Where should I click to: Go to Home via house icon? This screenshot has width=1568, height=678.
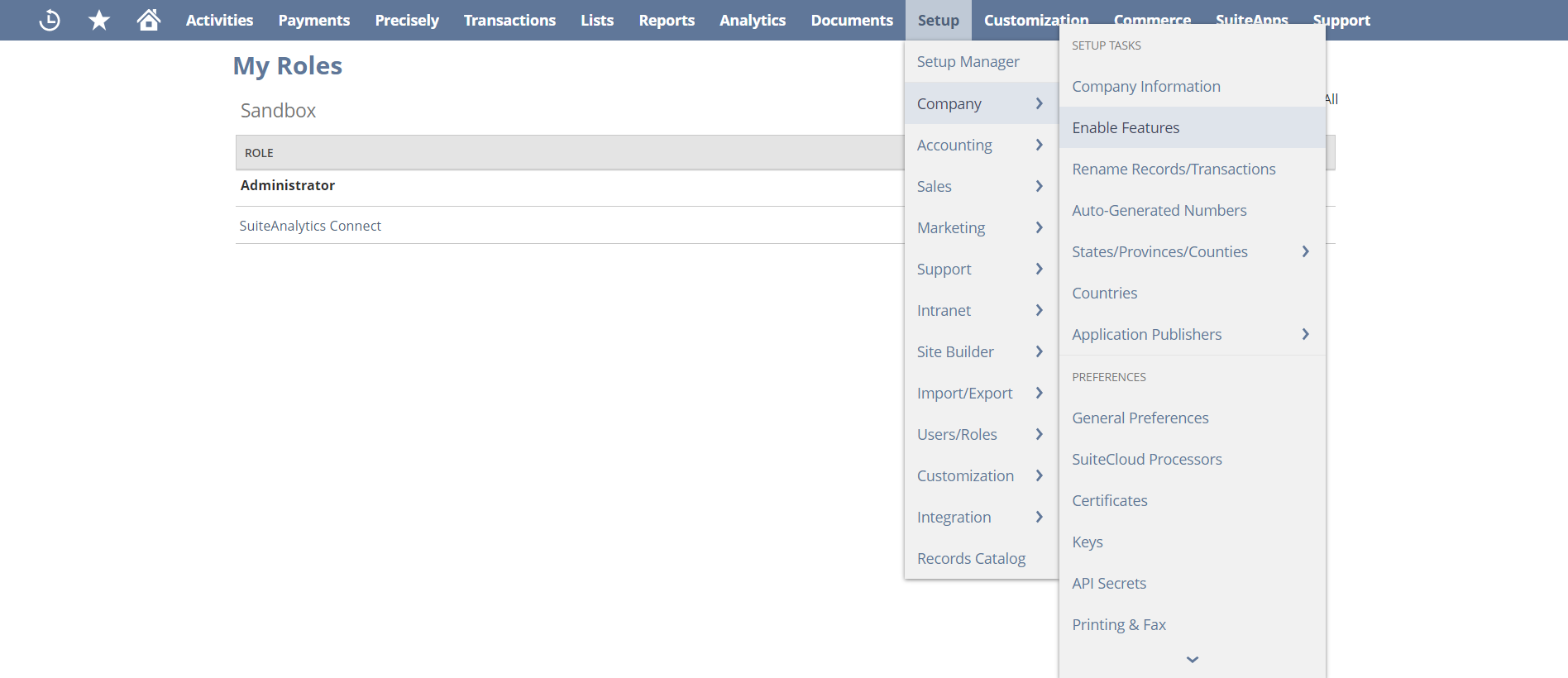coord(149,20)
